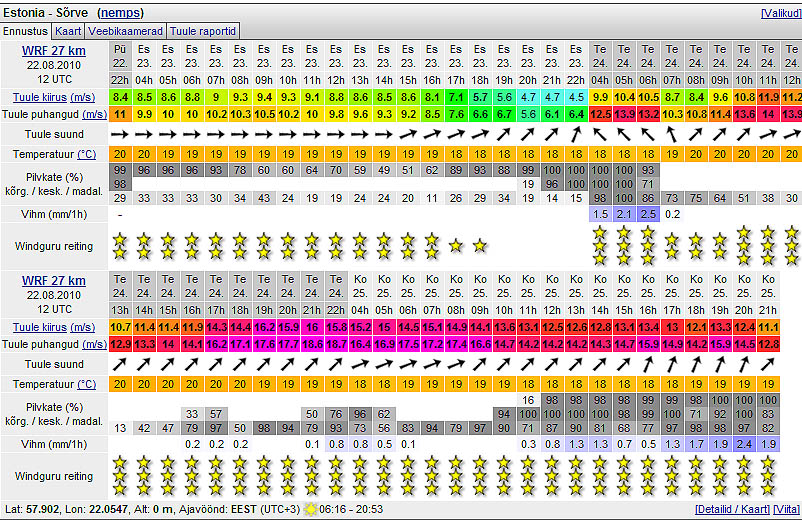
Task: Select gust cell showing 17.7
Action: 288,344
